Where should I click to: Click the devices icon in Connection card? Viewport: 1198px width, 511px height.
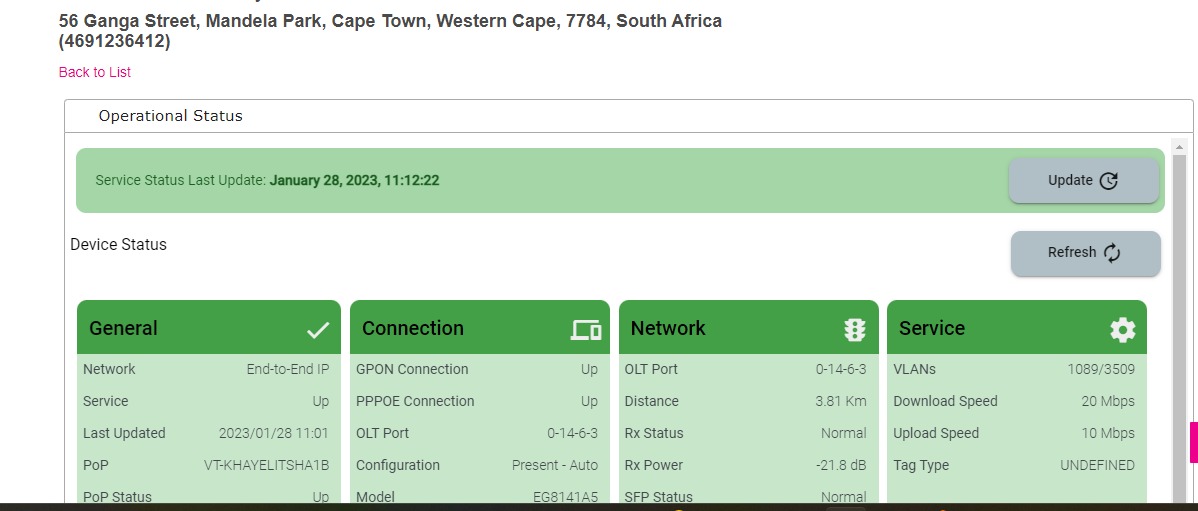click(x=586, y=329)
